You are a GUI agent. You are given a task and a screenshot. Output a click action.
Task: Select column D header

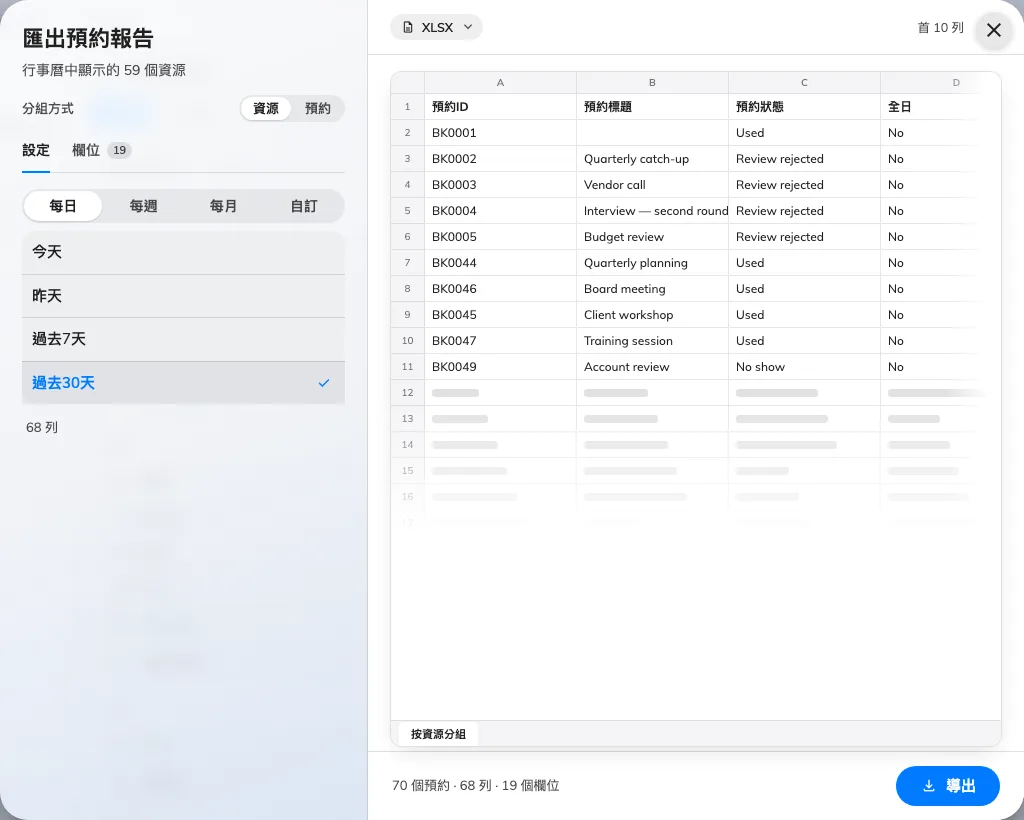pos(940,83)
